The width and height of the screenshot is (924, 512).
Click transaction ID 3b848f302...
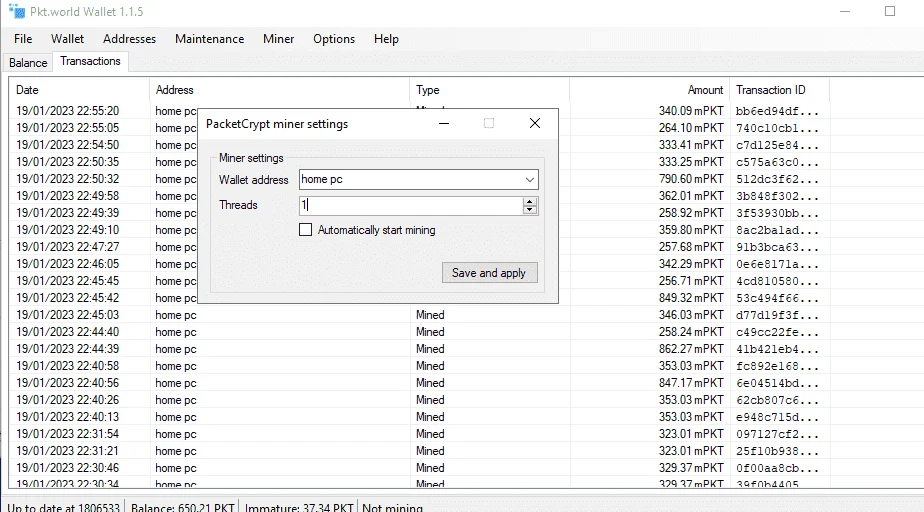(x=777, y=196)
